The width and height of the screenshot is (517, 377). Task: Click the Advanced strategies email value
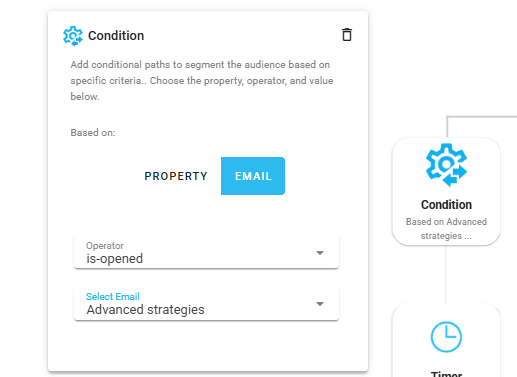pyautogui.click(x=145, y=310)
